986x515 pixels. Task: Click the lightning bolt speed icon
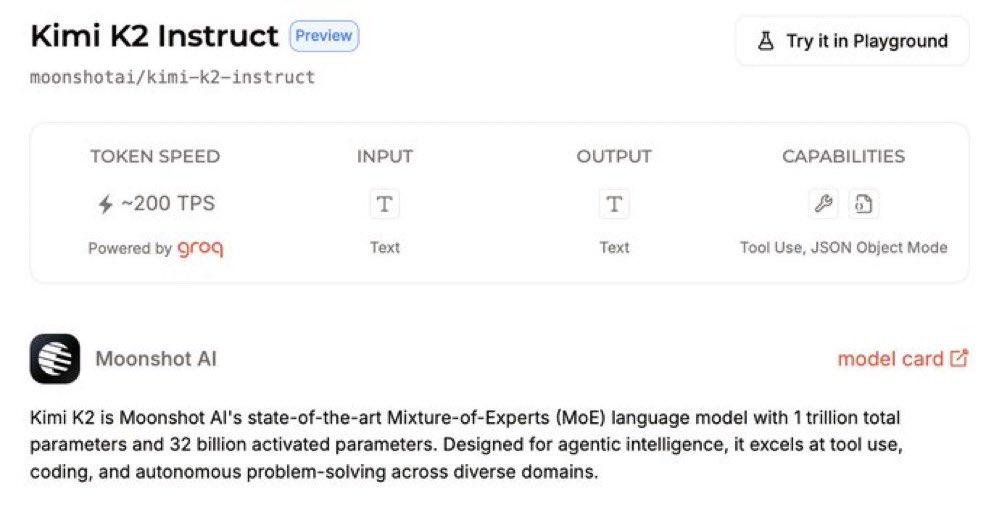point(106,204)
